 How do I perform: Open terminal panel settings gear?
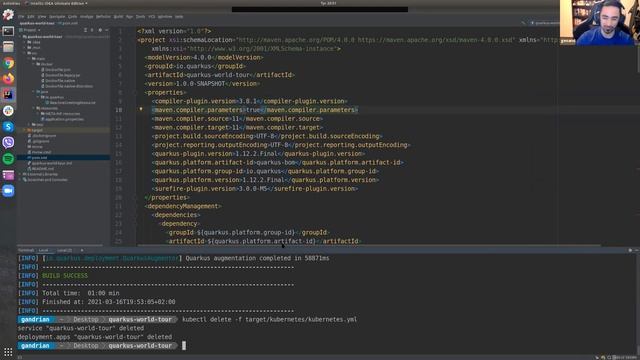click(x=630, y=250)
